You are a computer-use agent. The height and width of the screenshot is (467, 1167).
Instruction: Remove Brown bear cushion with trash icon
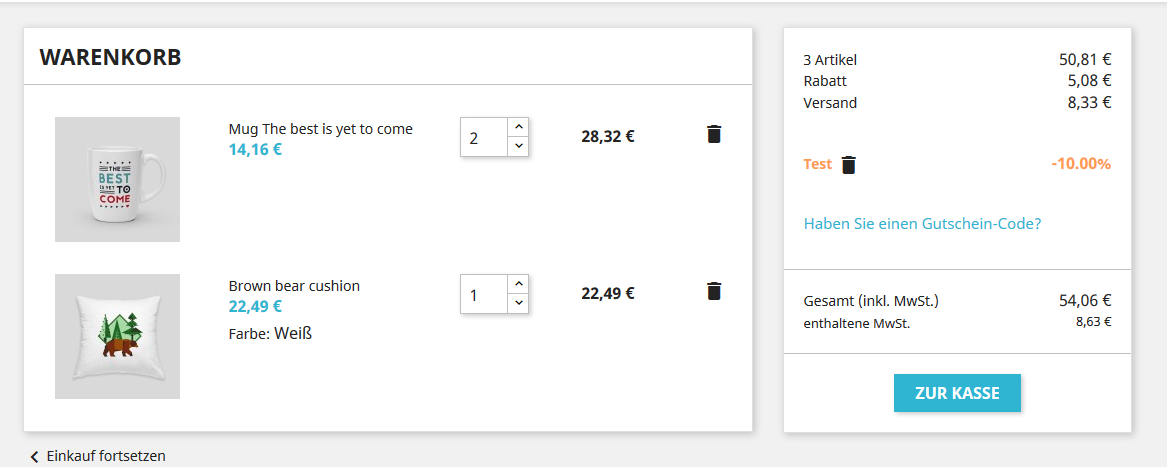click(714, 291)
